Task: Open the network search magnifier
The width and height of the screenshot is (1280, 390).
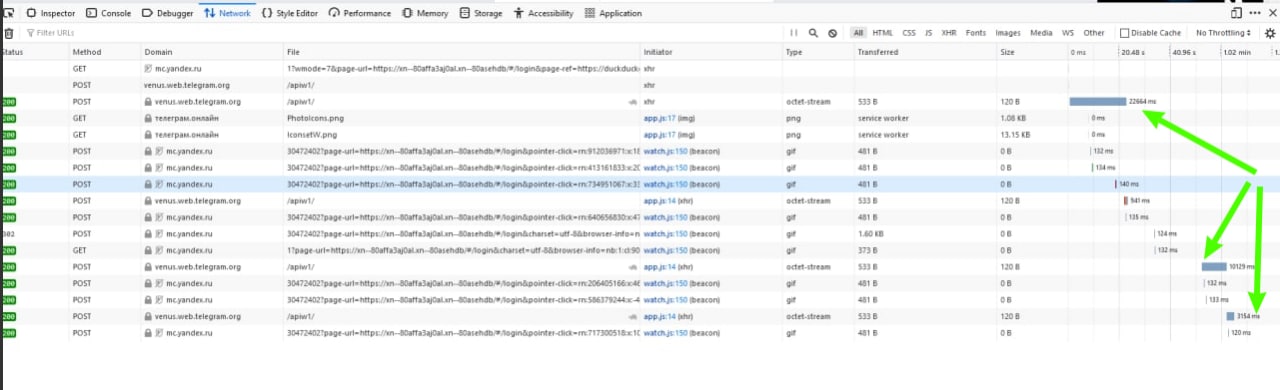Action: [x=813, y=33]
